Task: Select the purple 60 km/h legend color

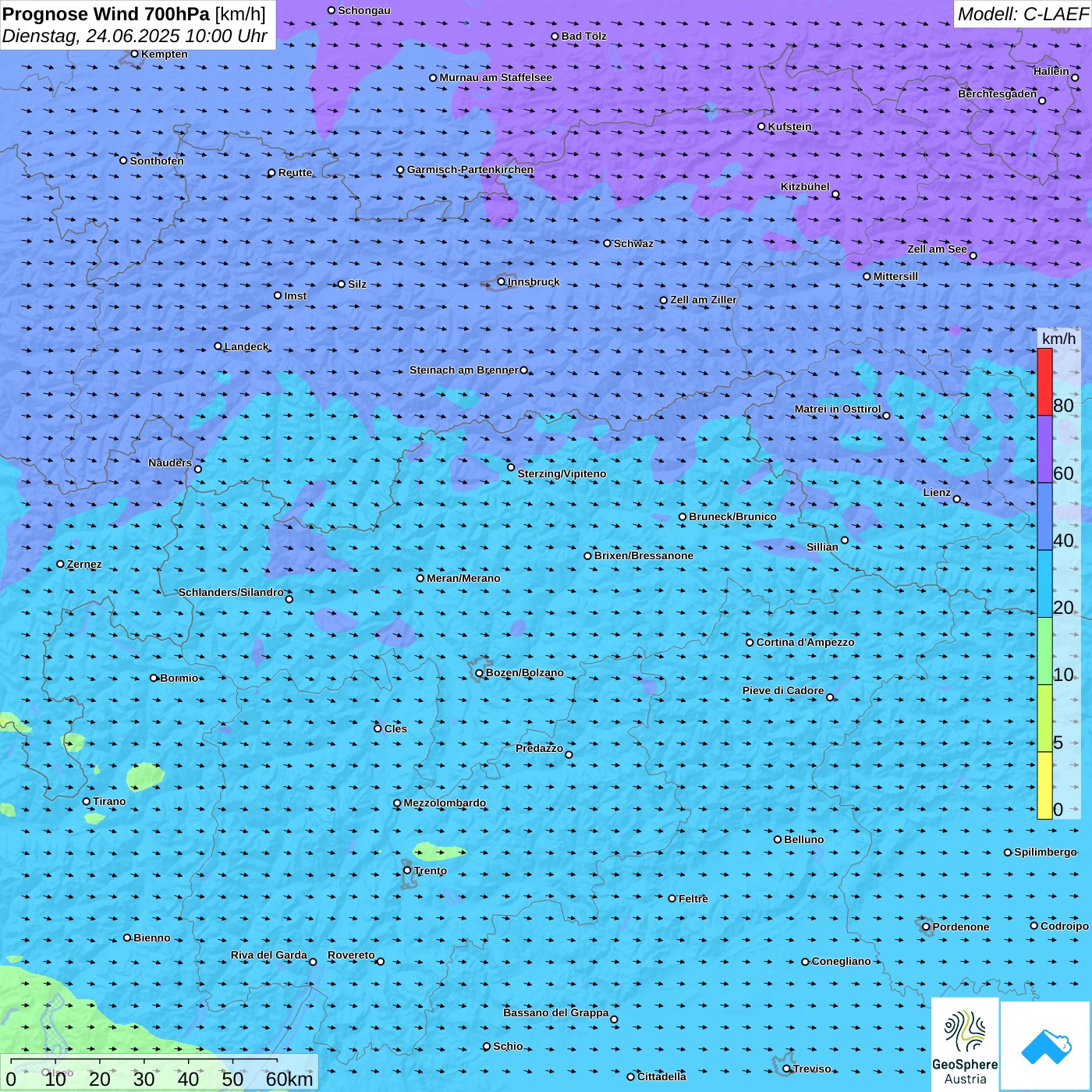Action: (x=1044, y=449)
